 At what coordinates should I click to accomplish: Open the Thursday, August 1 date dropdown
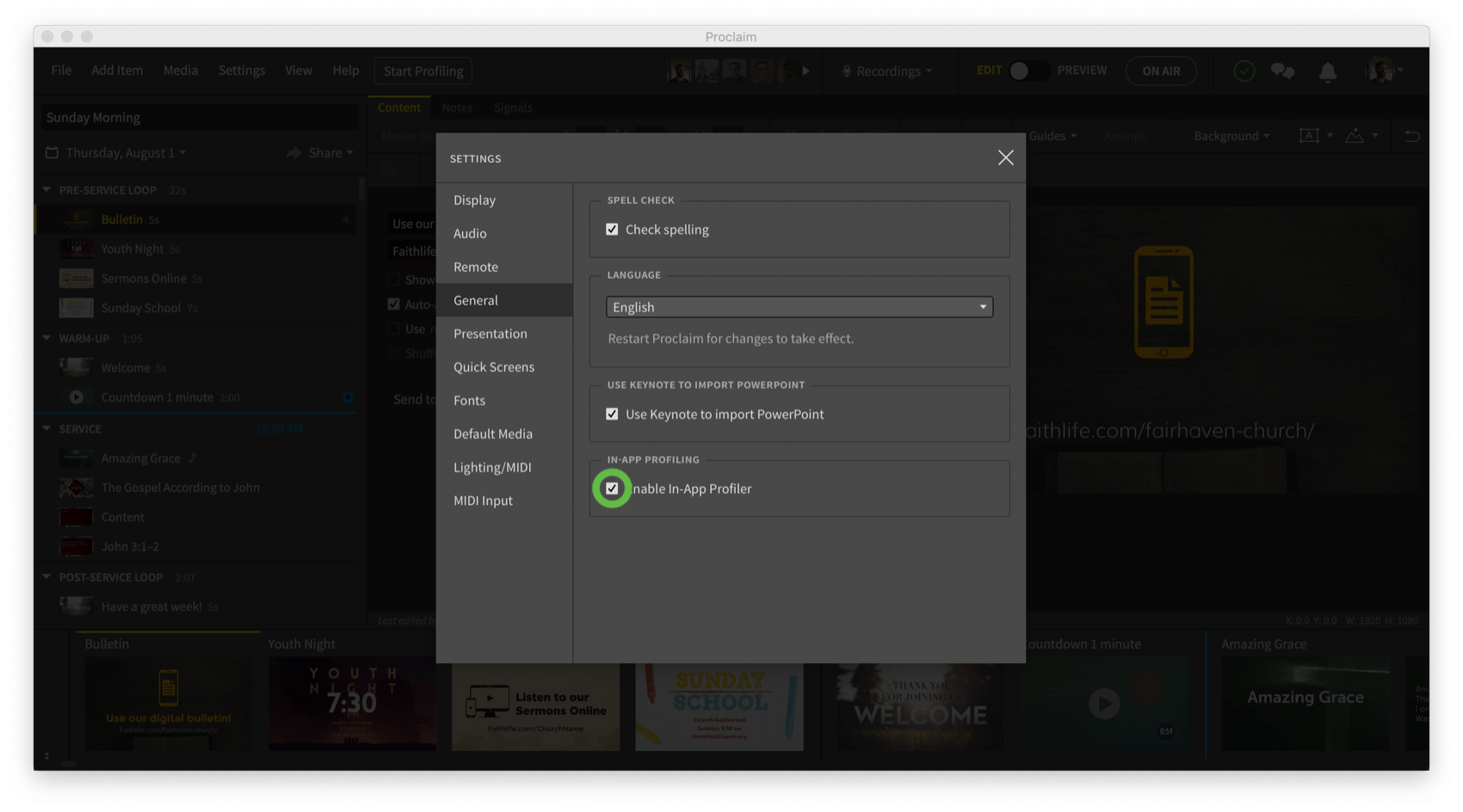click(116, 153)
